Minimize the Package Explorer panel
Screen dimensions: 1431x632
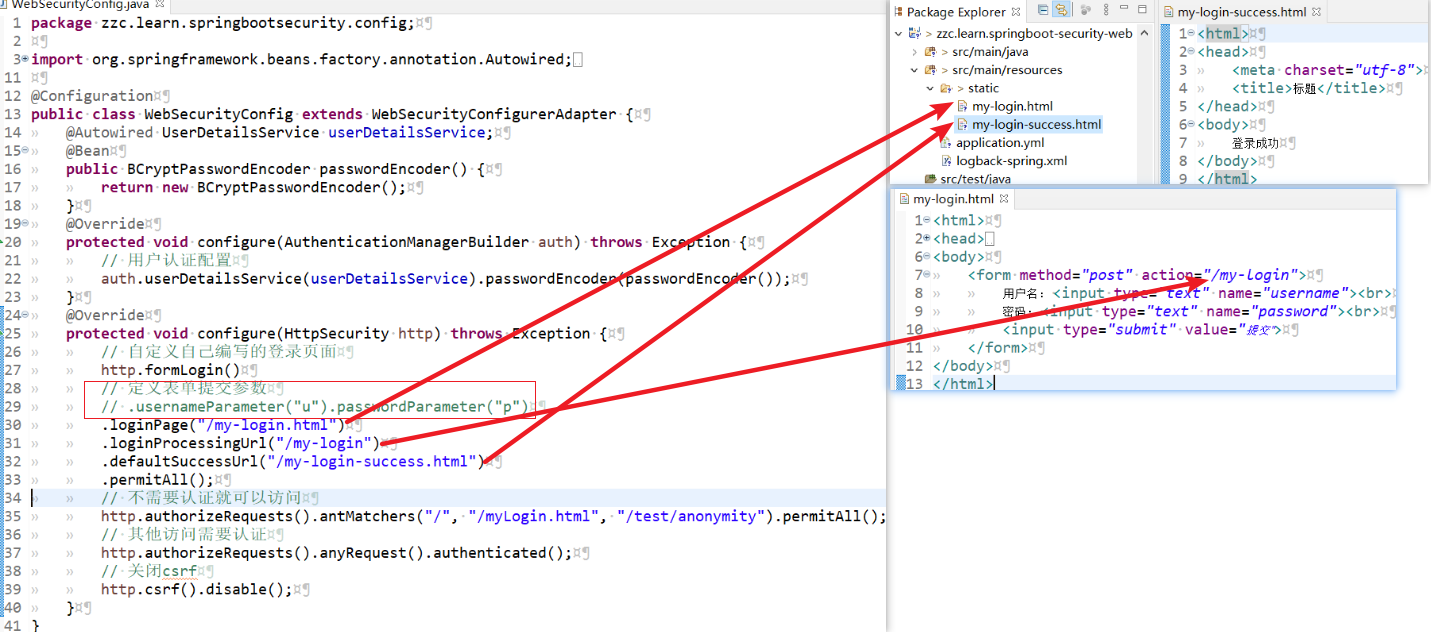click(x=1124, y=8)
